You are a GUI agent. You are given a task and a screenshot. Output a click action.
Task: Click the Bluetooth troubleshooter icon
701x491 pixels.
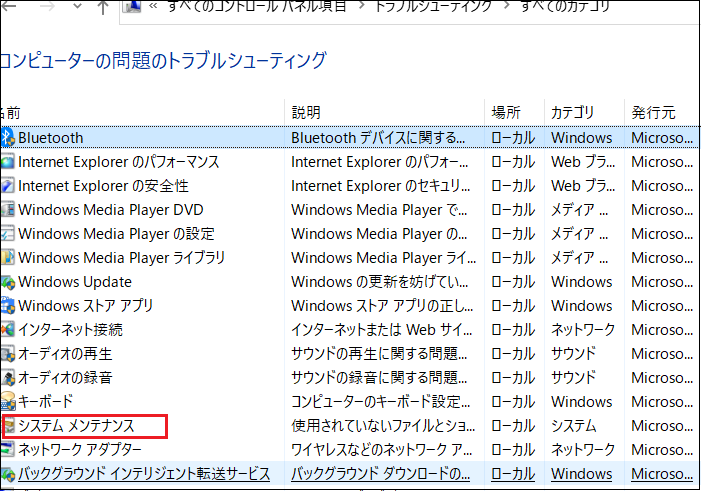pyautogui.click(x=7, y=138)
